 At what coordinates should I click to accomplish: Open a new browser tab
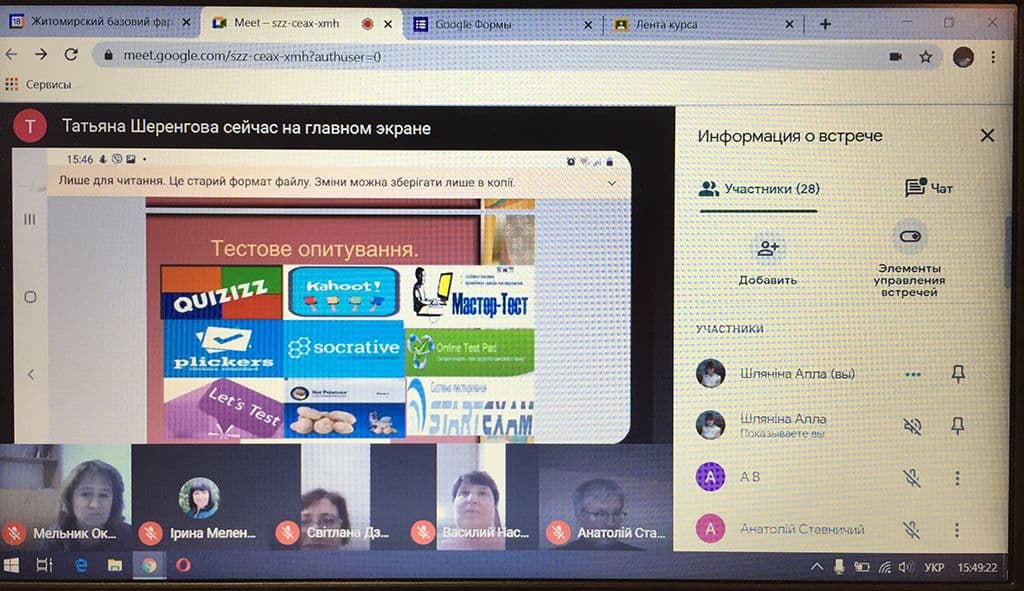825,24
